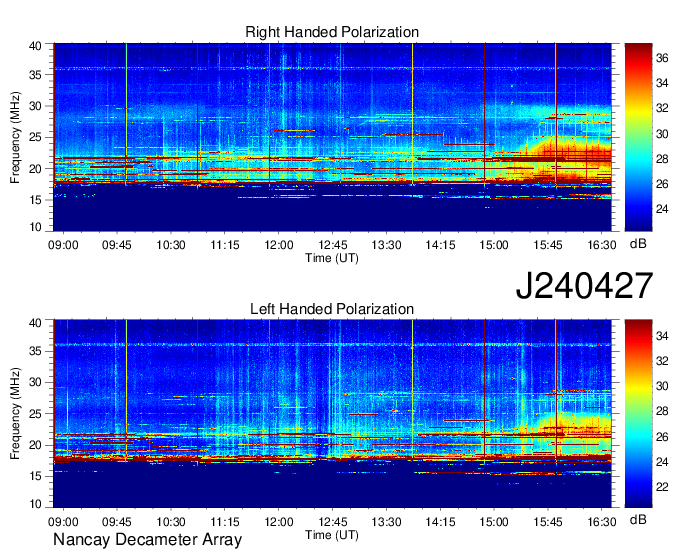Click 13:30 tick under Left Handed plot

coord(386,522)
